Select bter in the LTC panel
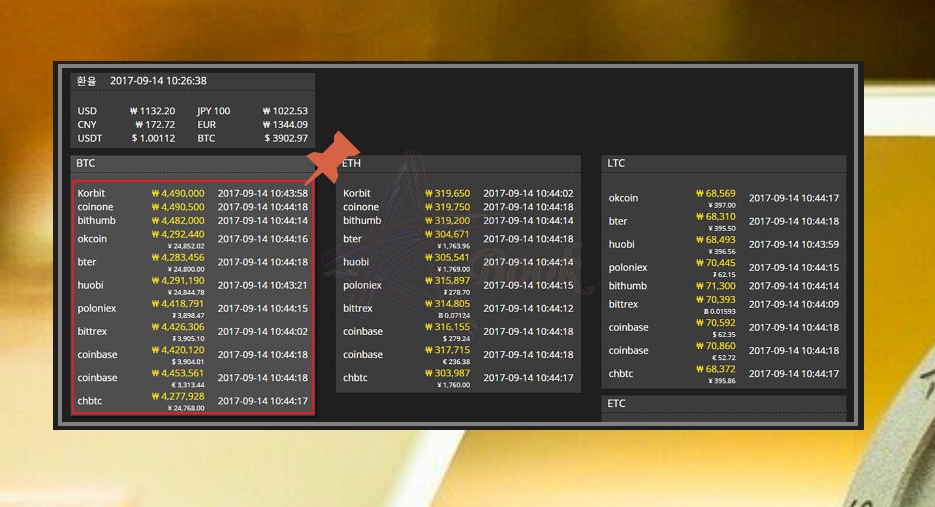 pos(618,221)
